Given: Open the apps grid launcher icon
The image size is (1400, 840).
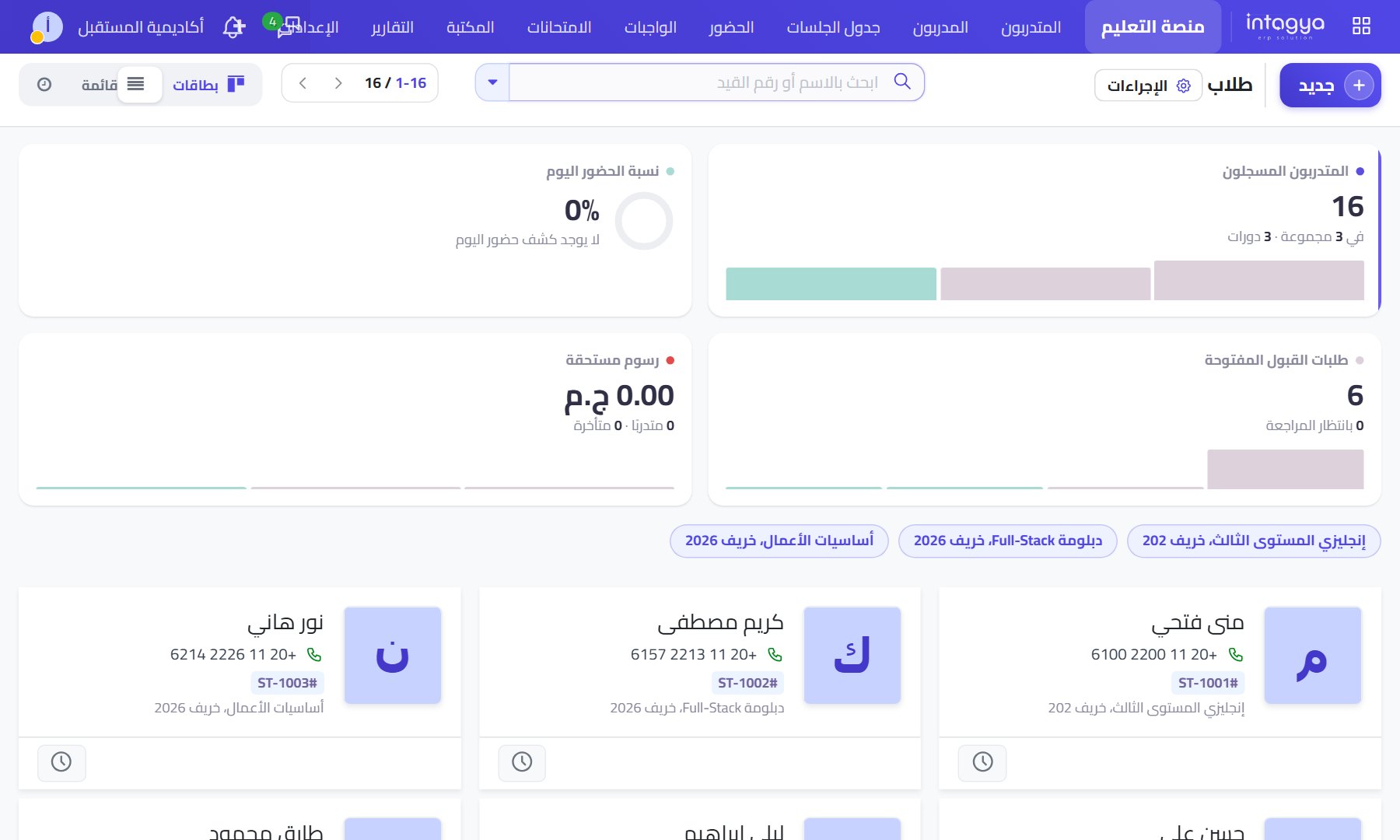Looking at the screenshot, I should tap(1361, 26).
